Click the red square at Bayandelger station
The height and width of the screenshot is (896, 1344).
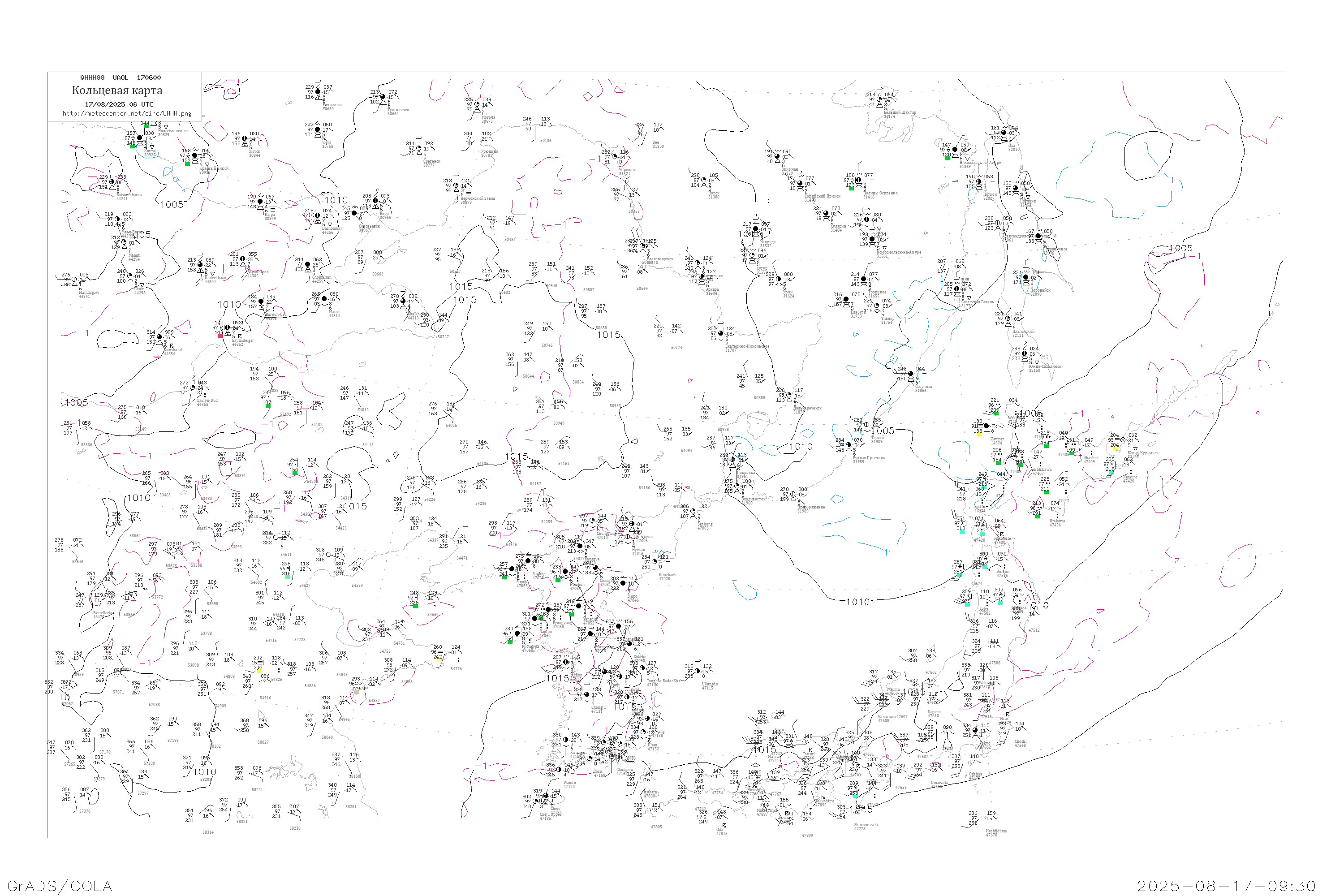point(220,336)
